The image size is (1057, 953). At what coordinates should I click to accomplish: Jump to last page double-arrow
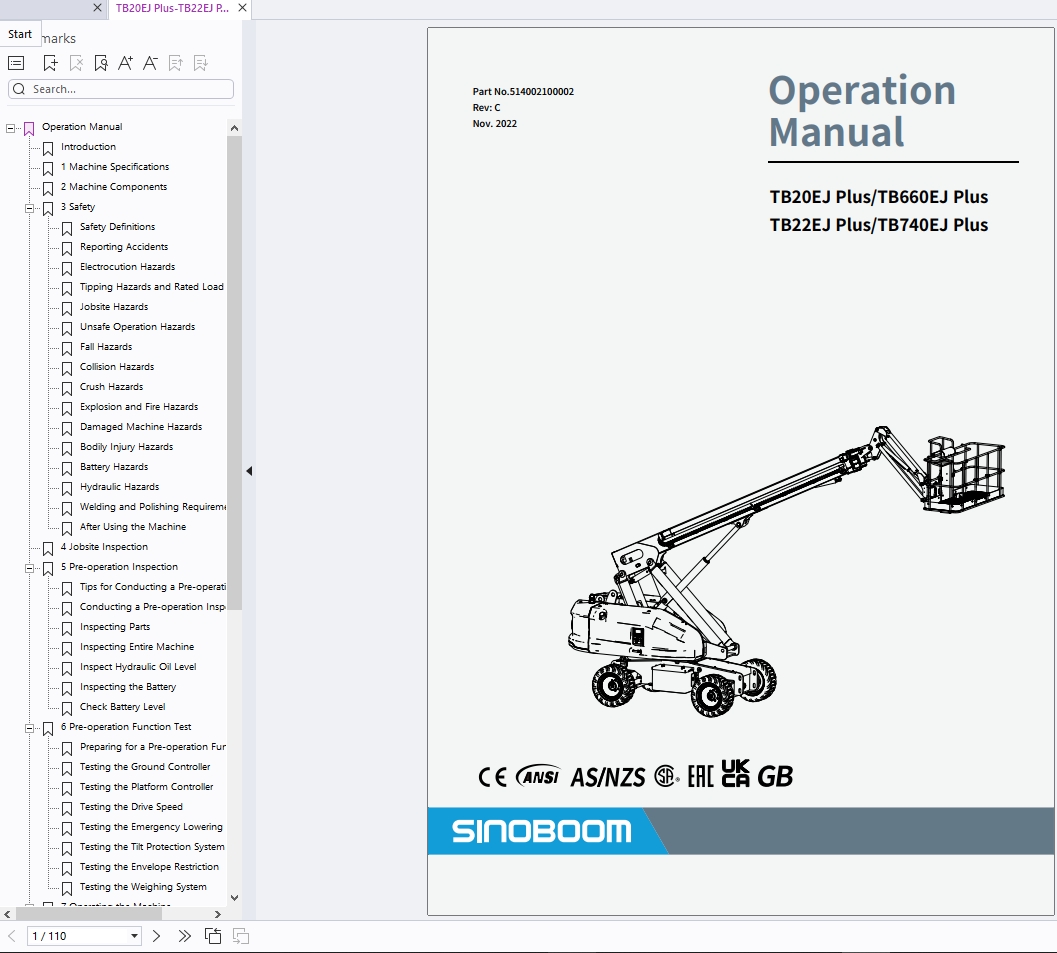pyautogui.click(x=184, y=936)
